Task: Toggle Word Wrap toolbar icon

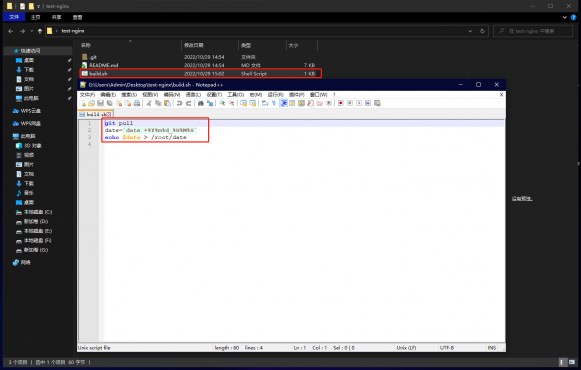Action: tap(265, 103)
